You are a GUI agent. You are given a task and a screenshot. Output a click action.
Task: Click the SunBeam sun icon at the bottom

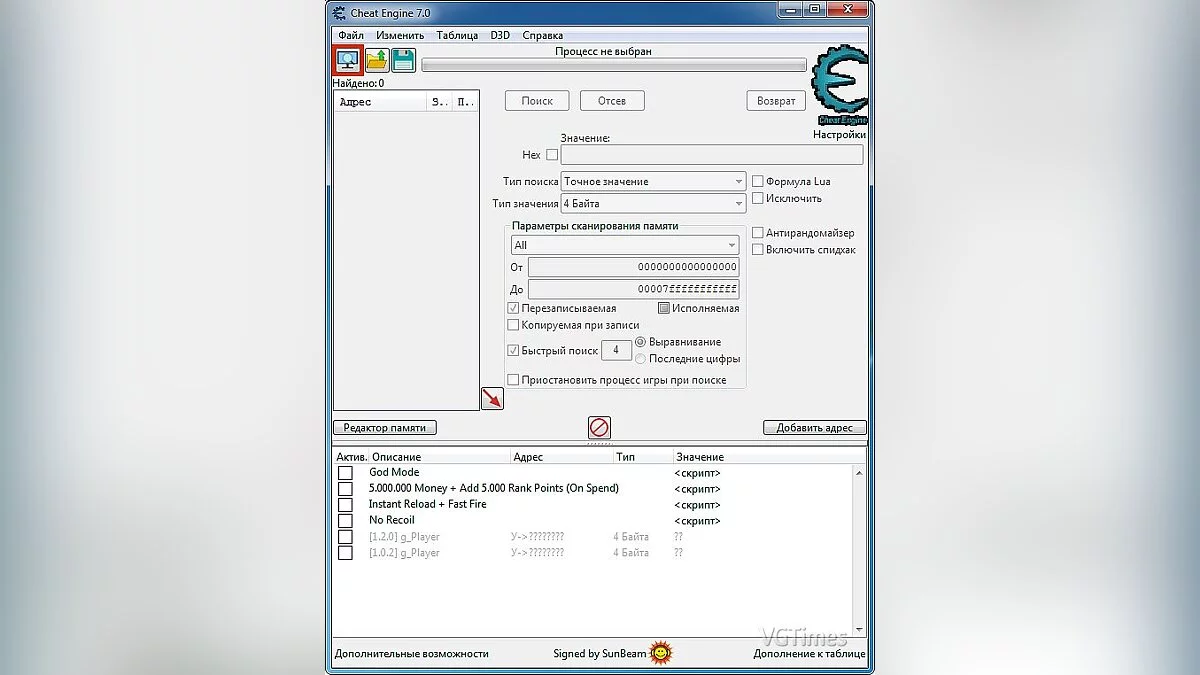tap(662, 652)
